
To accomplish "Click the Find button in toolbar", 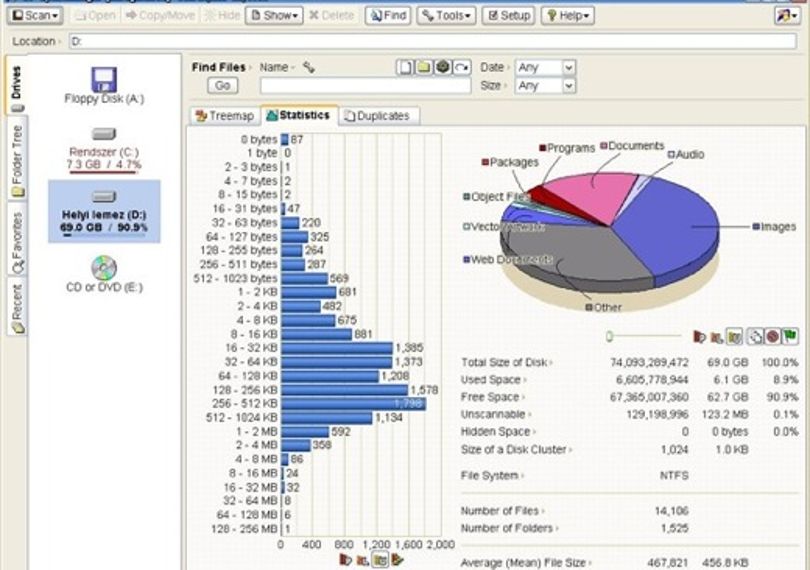I will click(388, 16).
